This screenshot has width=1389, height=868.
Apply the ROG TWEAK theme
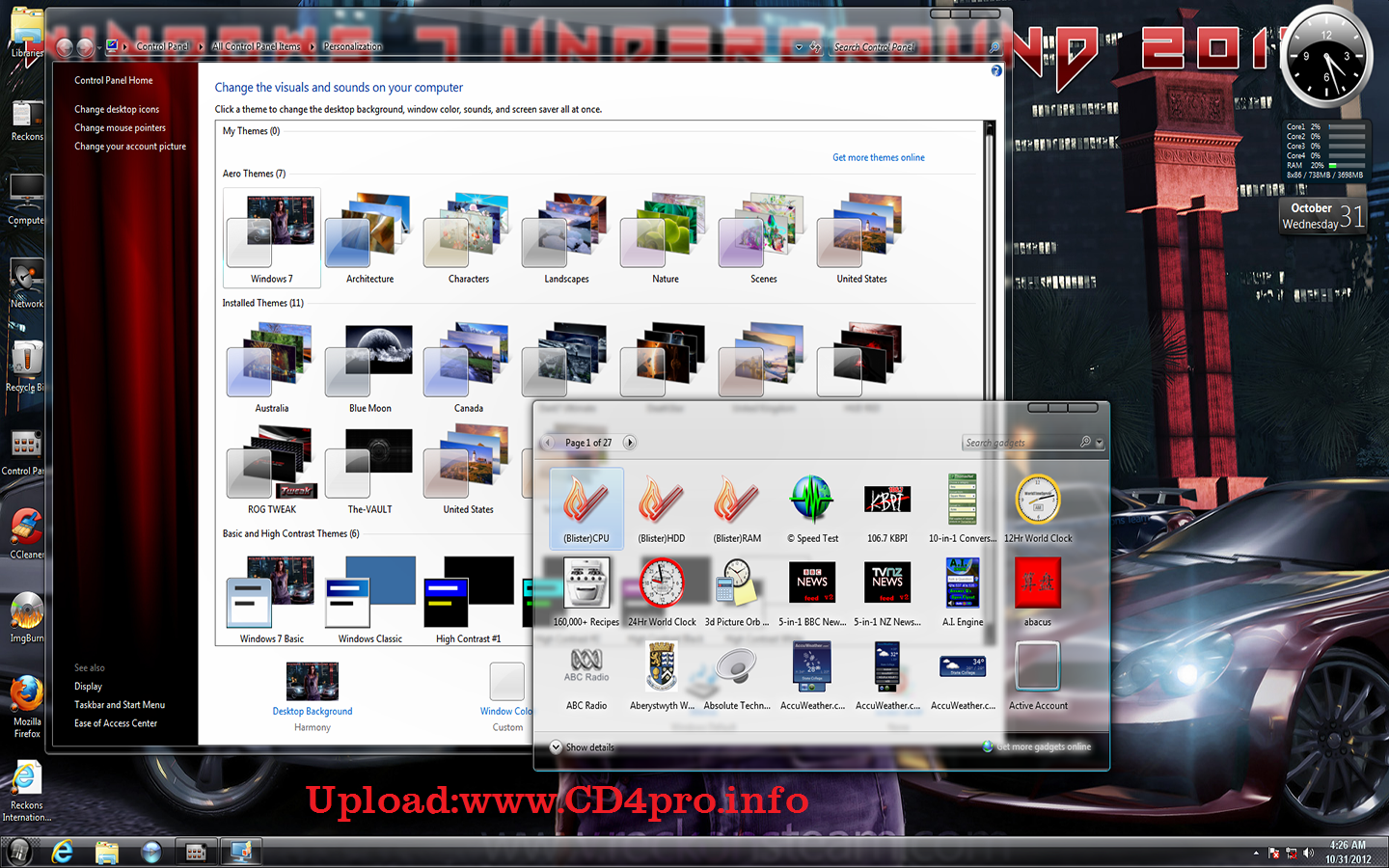pyautogui.click(x=272, y=470)
